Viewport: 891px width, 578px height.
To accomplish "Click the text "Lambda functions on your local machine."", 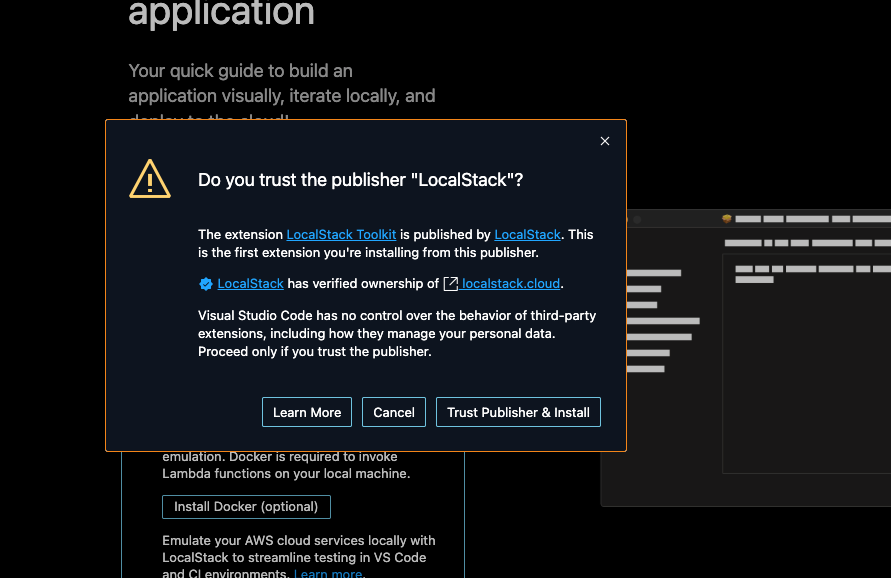I will (286, 473).
